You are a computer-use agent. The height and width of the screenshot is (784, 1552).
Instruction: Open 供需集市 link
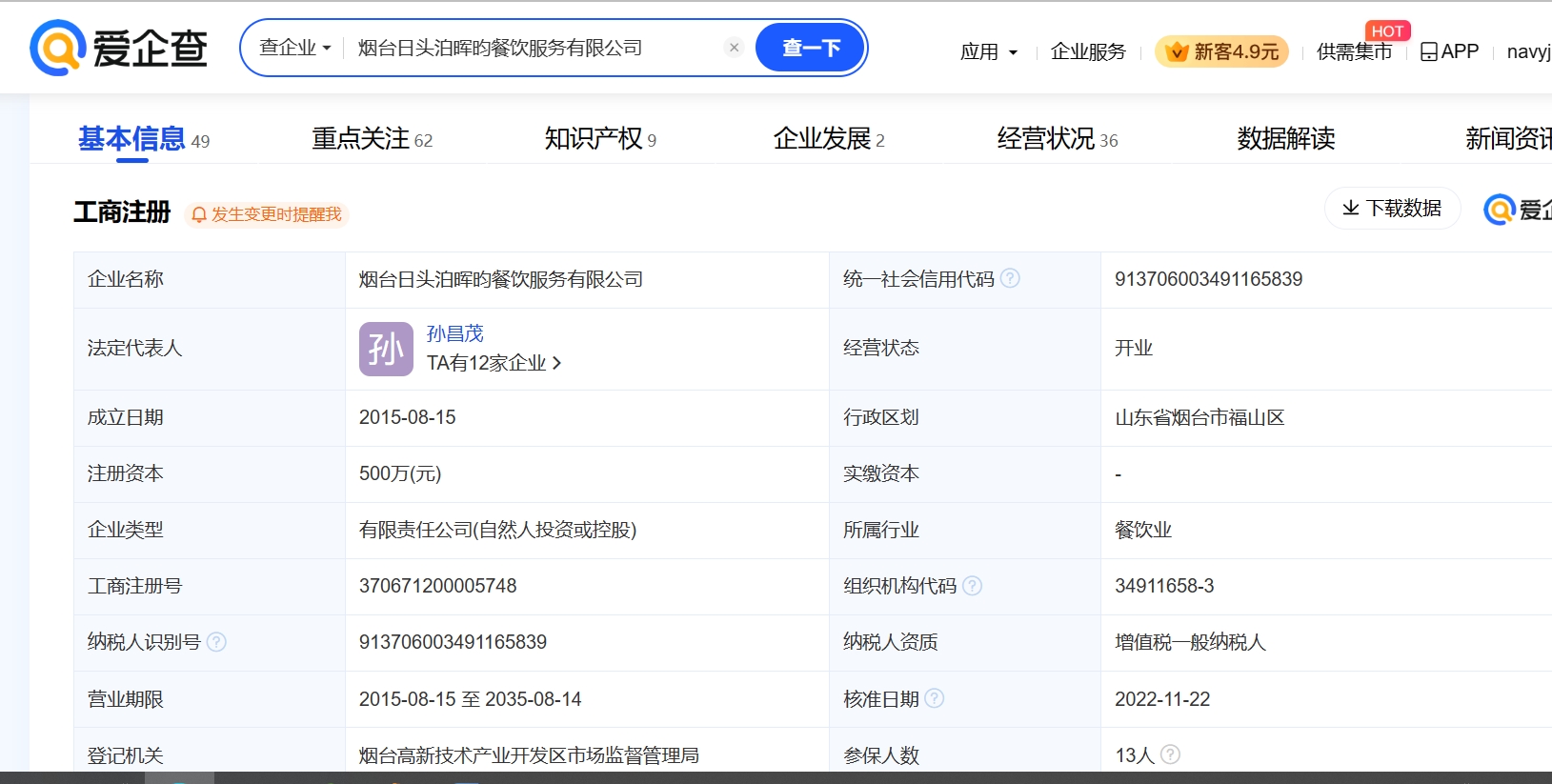coord(1354,51)
